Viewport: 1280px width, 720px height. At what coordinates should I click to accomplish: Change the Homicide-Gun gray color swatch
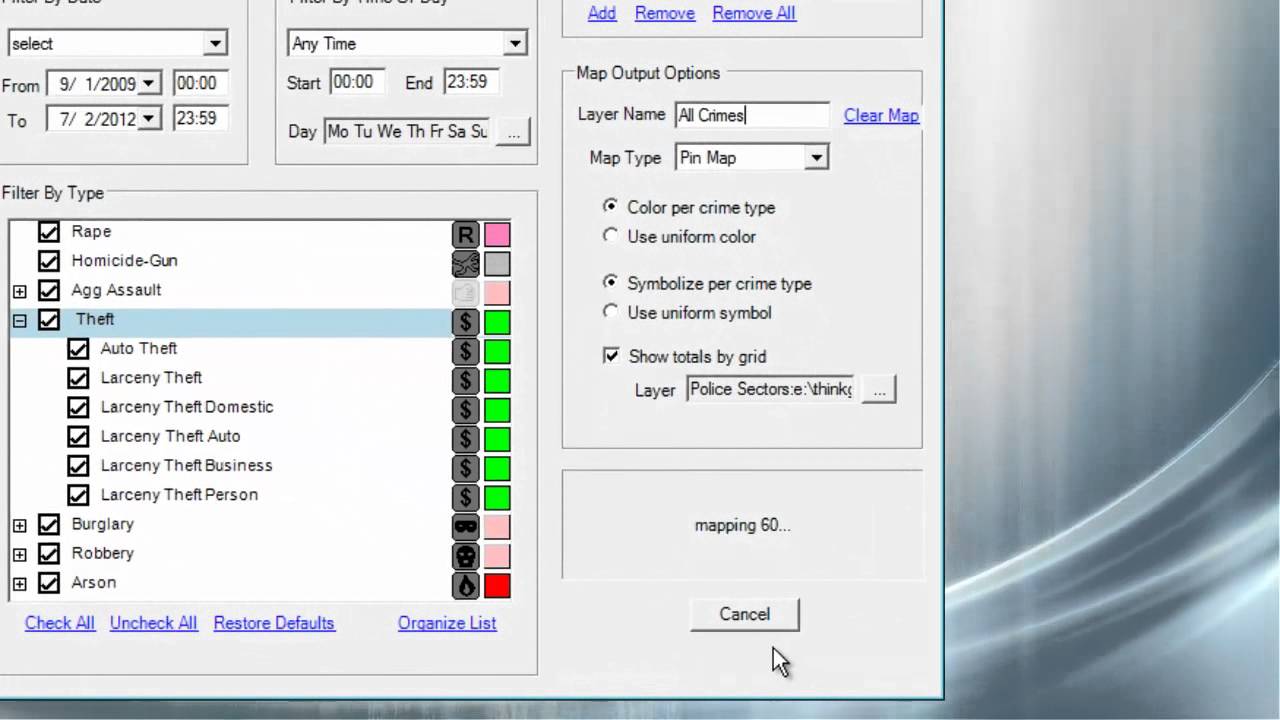pos(497,264)
